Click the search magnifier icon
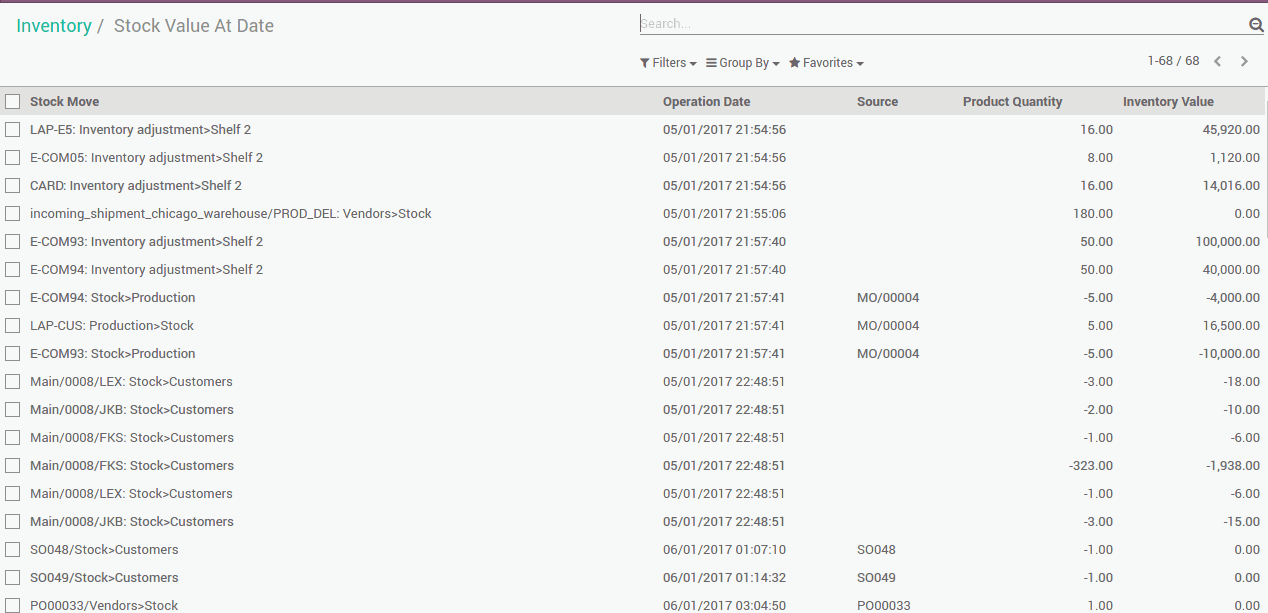The image size is (1268, 613). pyautogui.click(x=1256, y=25)
